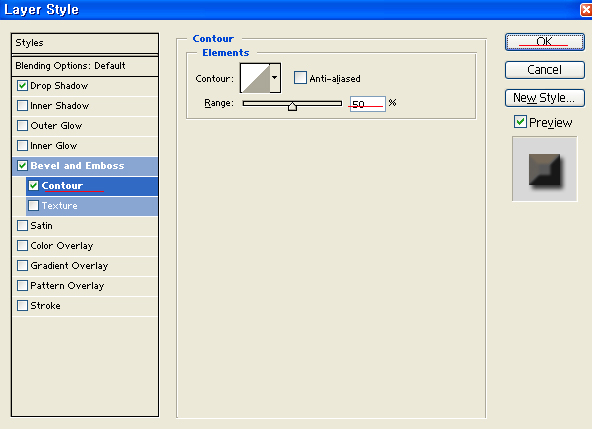Enable the Satin effect checkbox
Screen dimensions: 592x429
[x=22, y=225]
